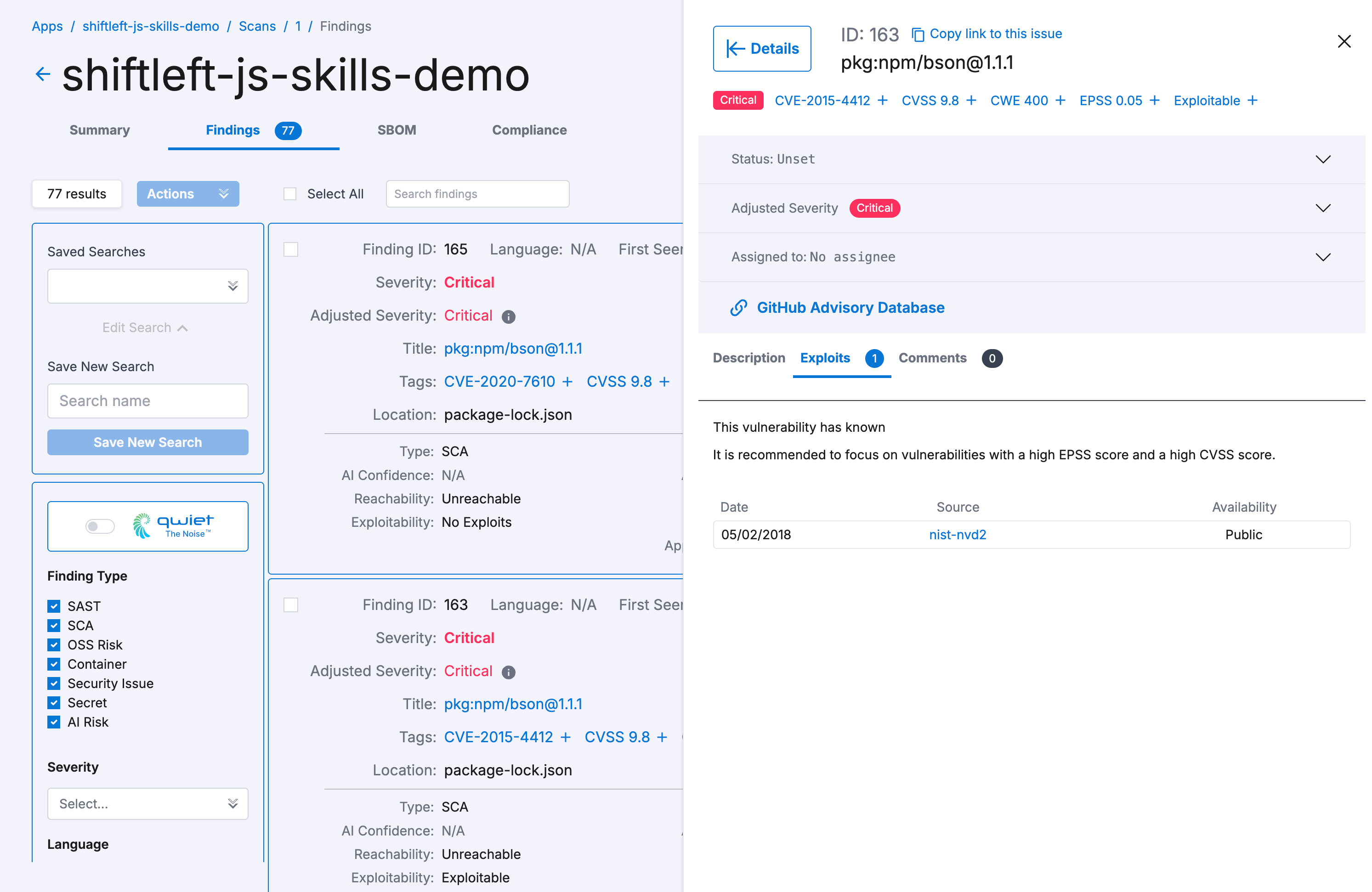Open the Saved Searches dropdown
Viewport: 1372px width, 892px height.
[x=147, y=286]
